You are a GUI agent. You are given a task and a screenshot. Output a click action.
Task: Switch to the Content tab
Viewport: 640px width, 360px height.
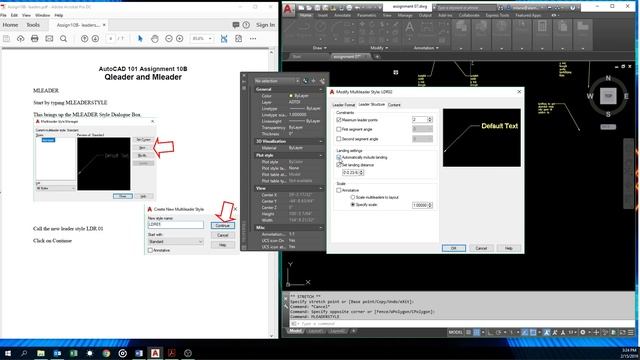click(x=394, y=105)
